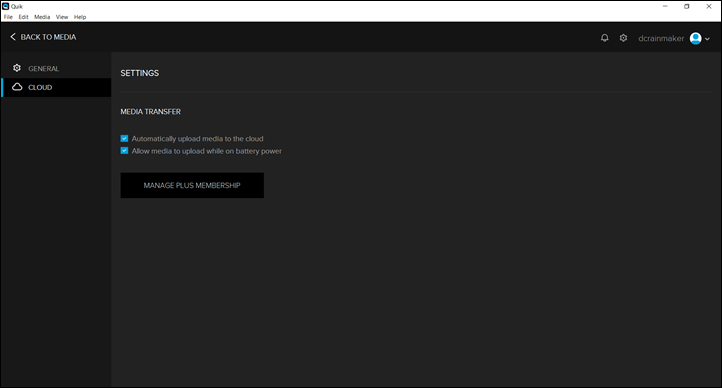722x388 pixels.
Task: Click the notifications bell icon
Action: click(605, 38)
